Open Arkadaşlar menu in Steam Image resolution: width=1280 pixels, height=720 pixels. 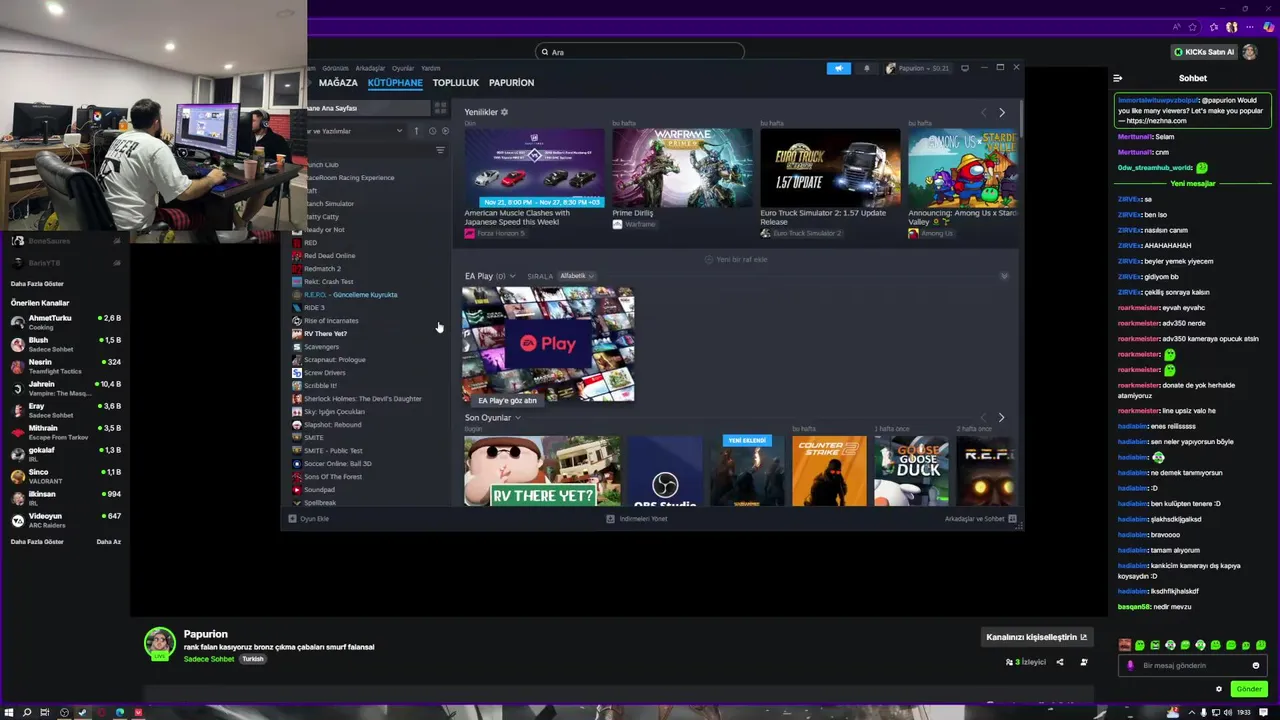370,68
